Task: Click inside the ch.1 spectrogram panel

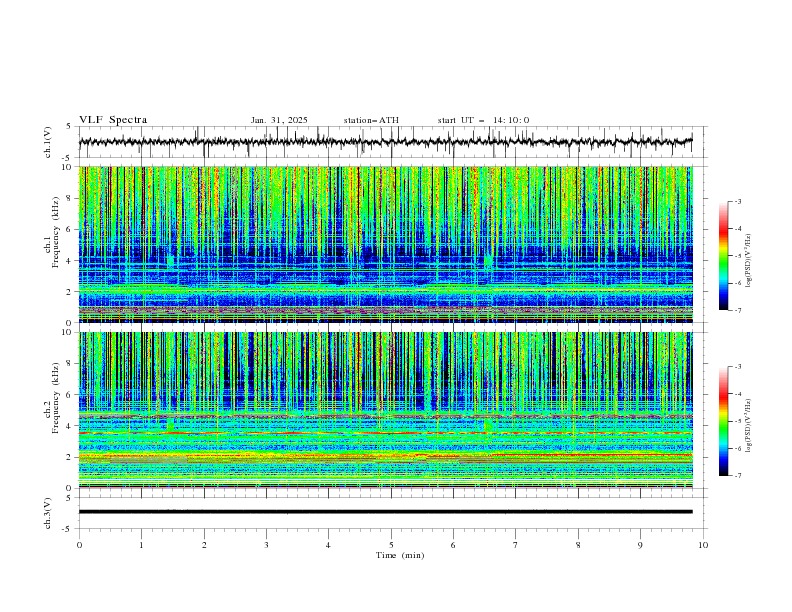Action: click(385, 244)
